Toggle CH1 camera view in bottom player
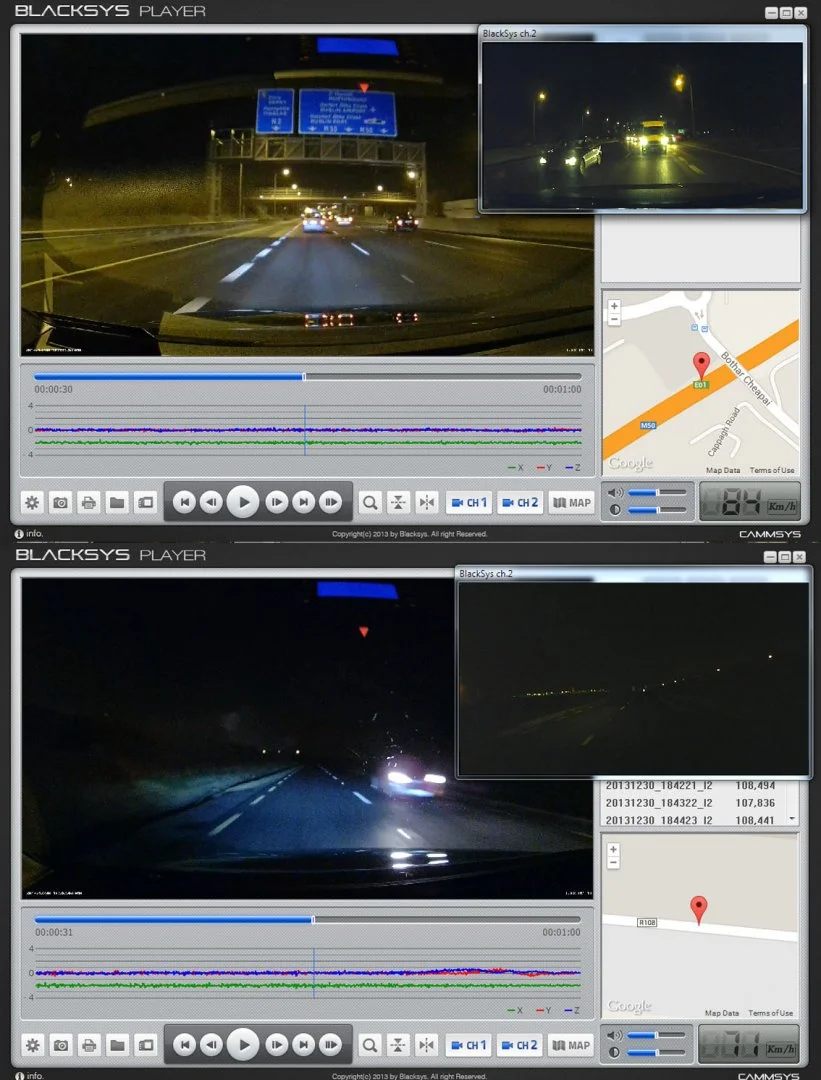This screenshot has height=1080, width=821. 468,1046
